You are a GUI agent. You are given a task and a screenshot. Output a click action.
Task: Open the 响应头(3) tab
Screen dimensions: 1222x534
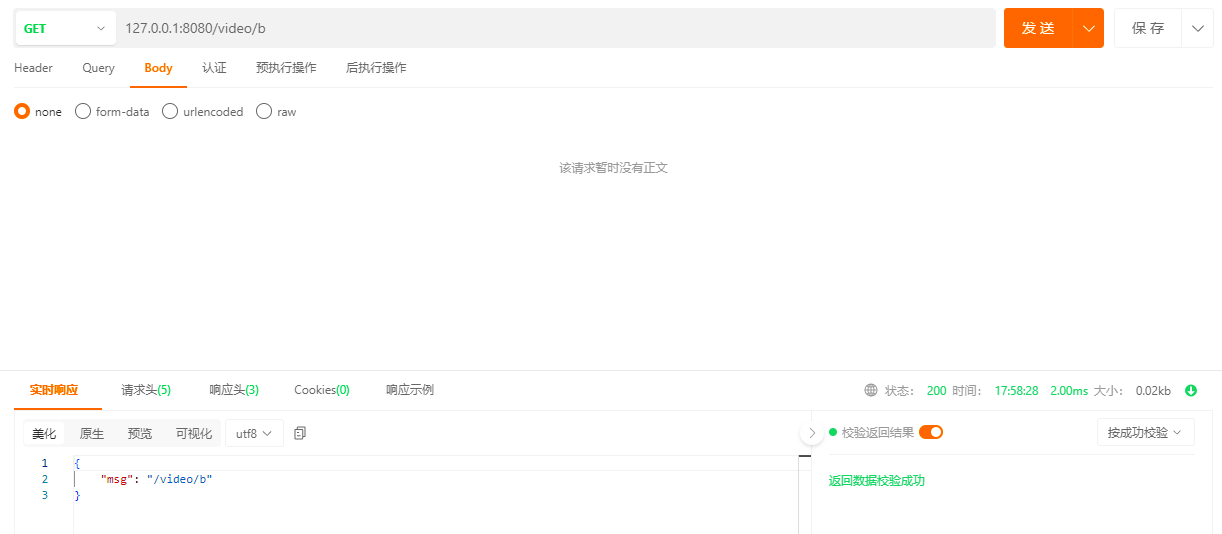pyautogui.click(x=234, y=390)
